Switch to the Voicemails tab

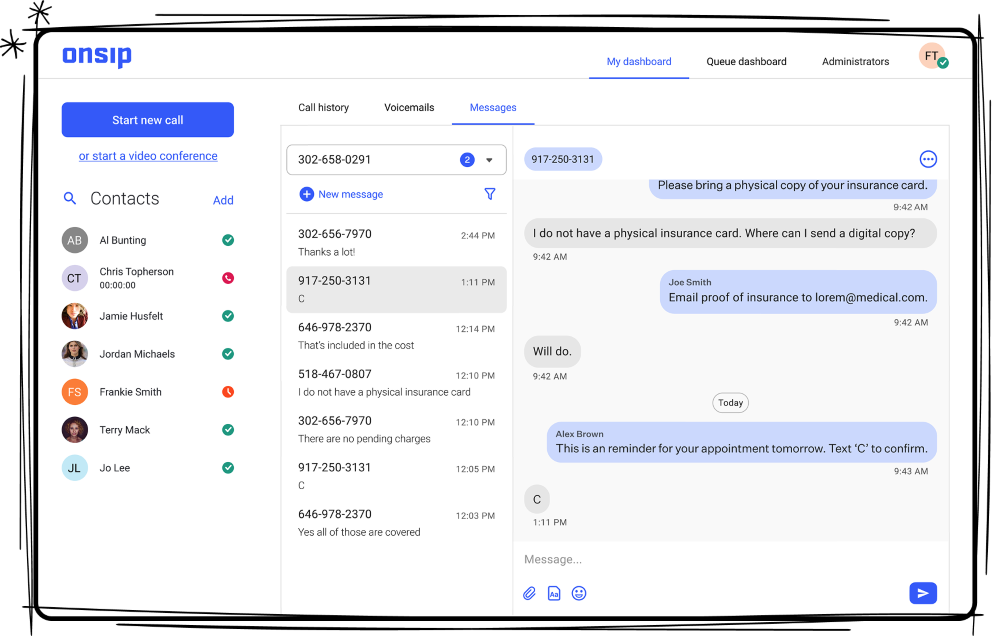click(409, 107)
